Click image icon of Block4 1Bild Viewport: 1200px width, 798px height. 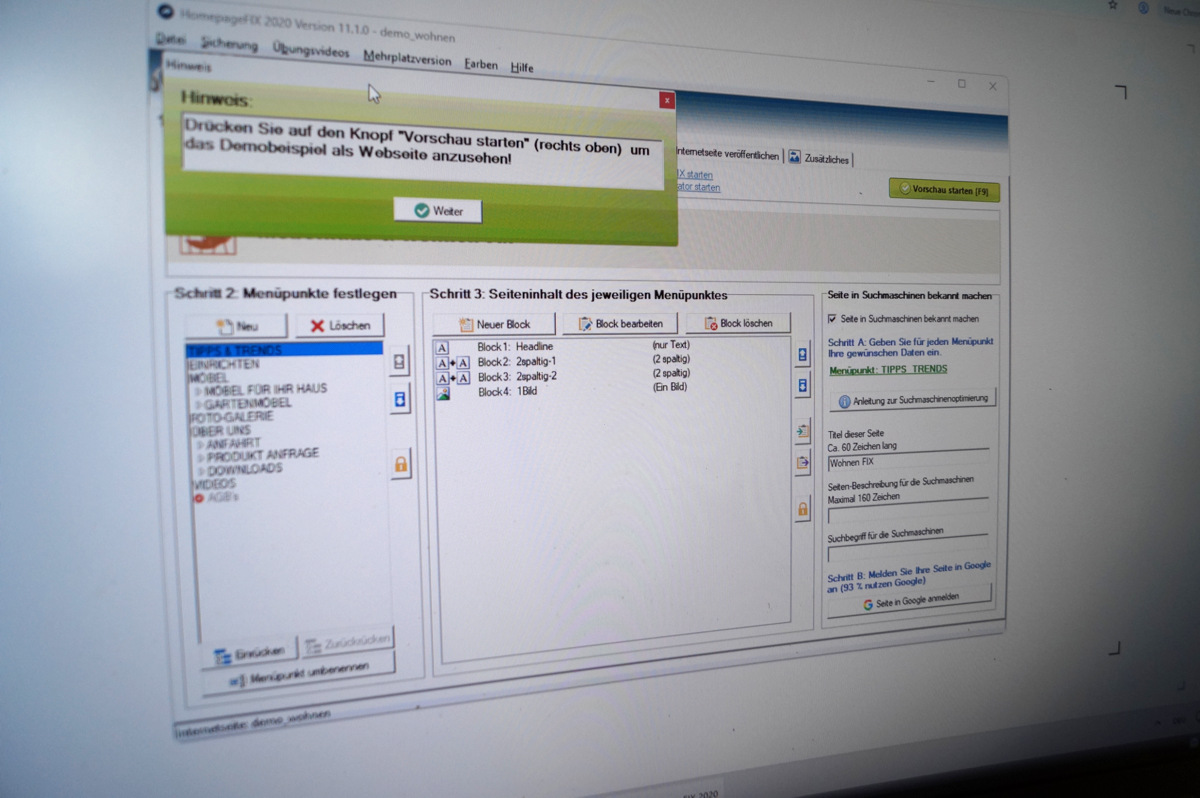tap(443, 393)
